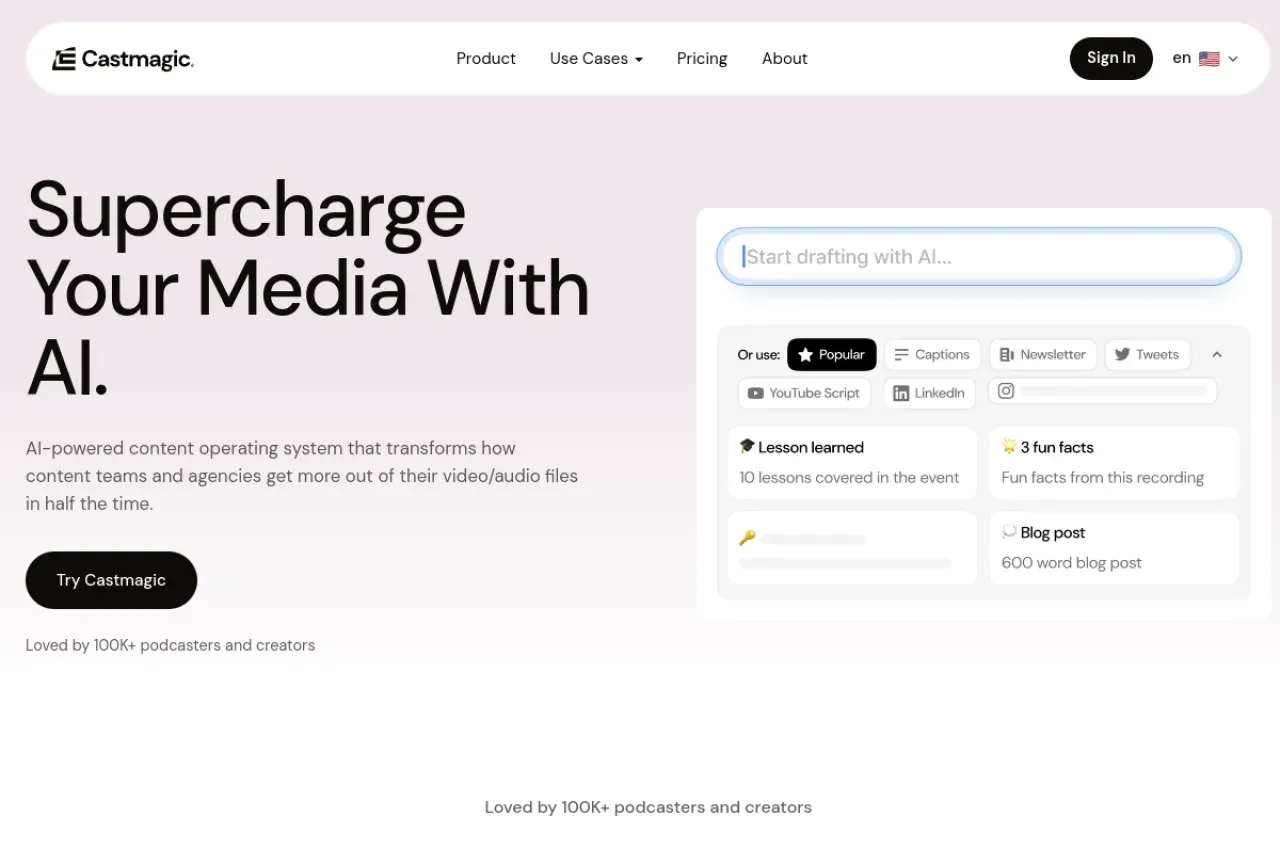Image resolution: width=1280 pixels, height=853 pixels.
Task: Go to the Pricing page
Action: coord(702,58)
